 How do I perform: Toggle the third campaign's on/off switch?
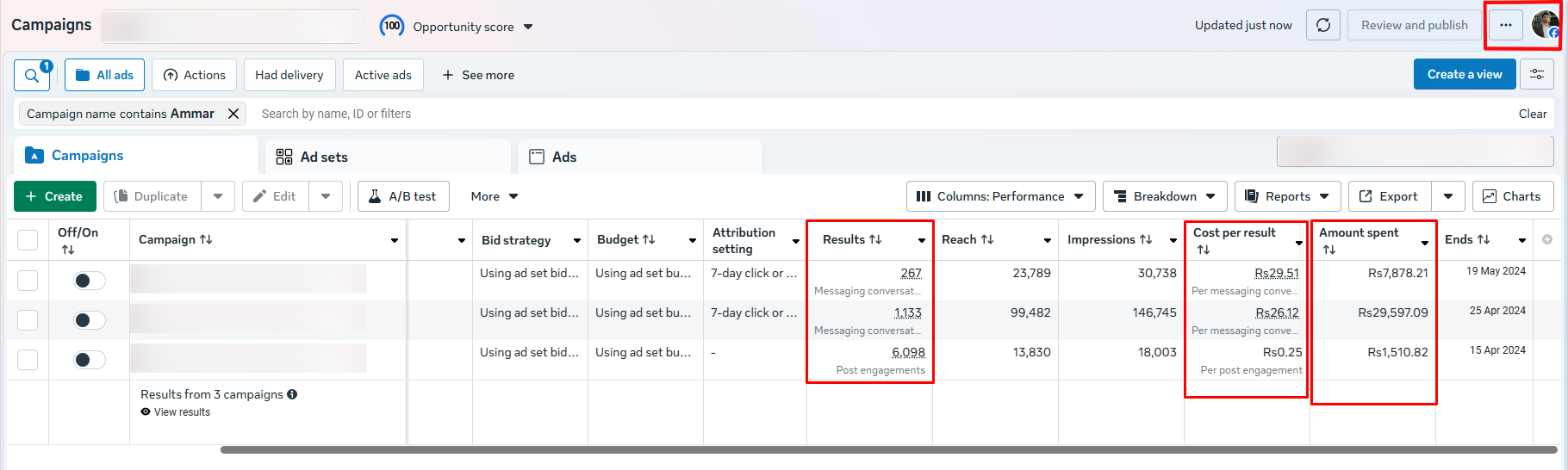89,360
